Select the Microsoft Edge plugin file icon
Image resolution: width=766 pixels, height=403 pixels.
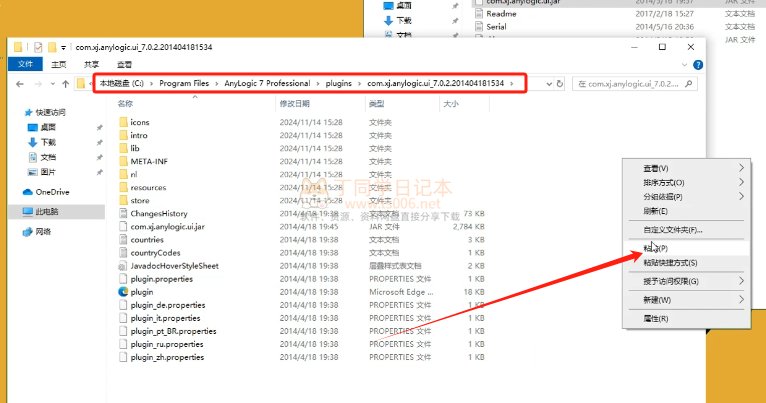123,292
